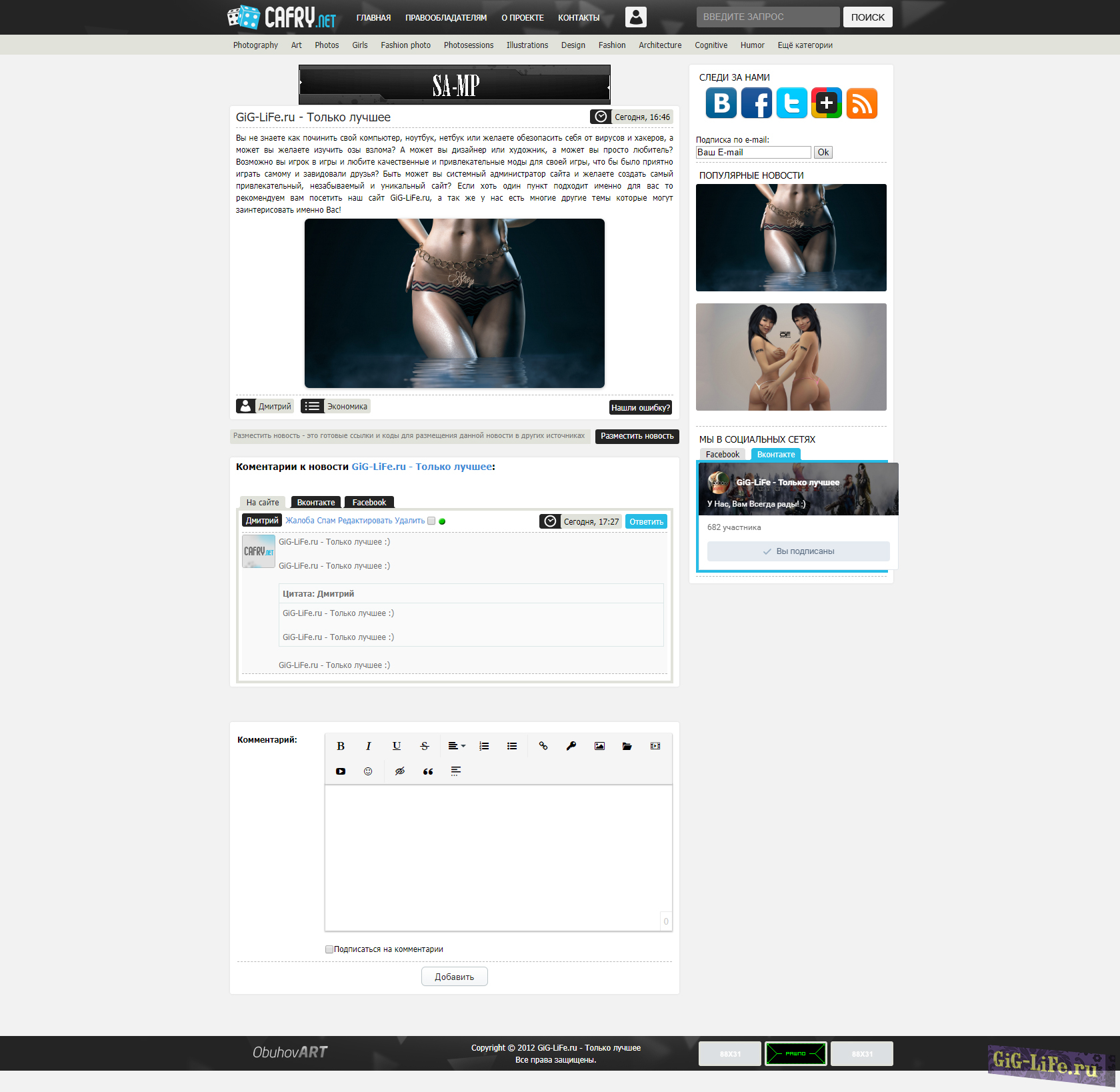Expand Ещё категории menu

[x=805, y=45]
